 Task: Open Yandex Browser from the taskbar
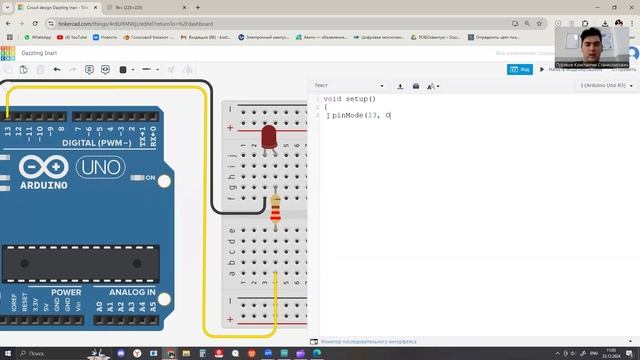137,353
